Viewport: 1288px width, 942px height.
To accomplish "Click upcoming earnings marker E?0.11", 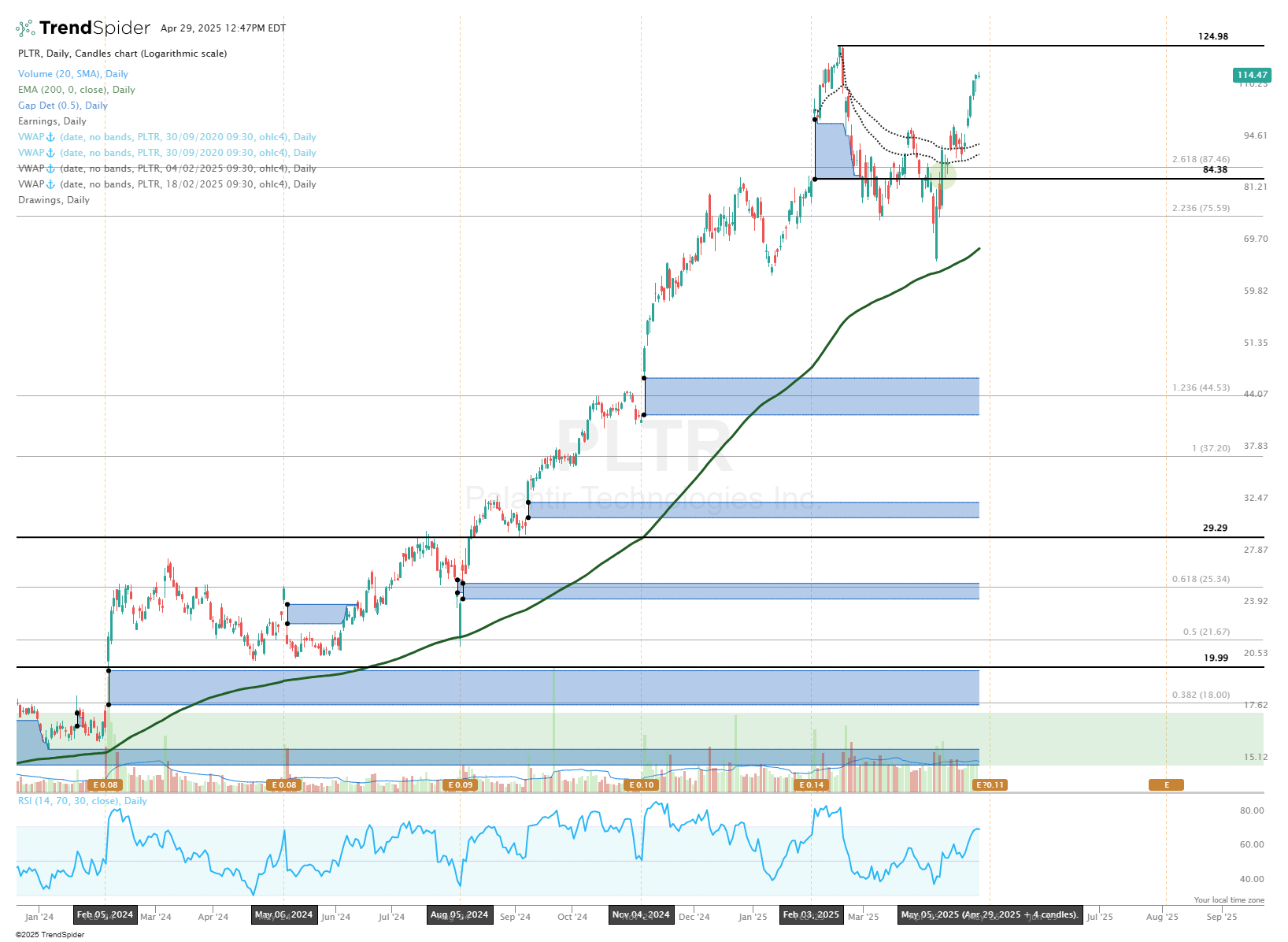I will click(990, 784).
